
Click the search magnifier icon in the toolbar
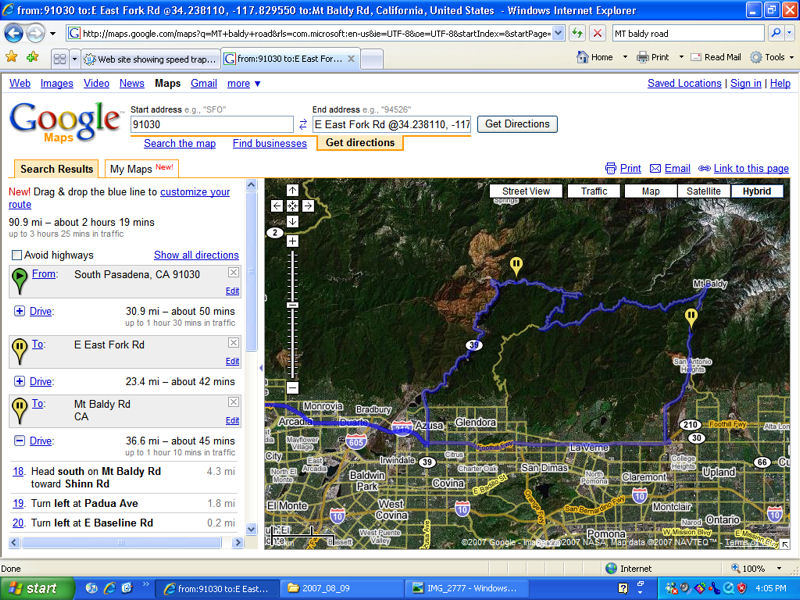776,33
